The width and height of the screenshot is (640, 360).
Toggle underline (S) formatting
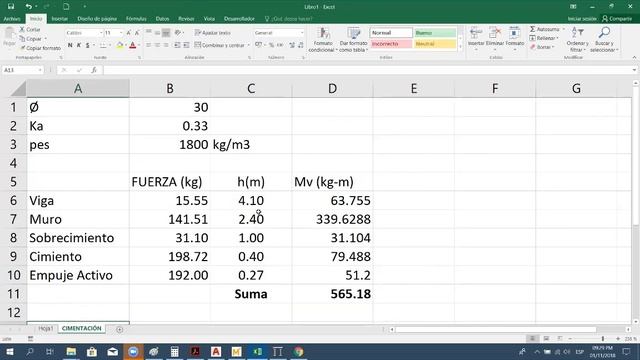(x=87, y=45)
